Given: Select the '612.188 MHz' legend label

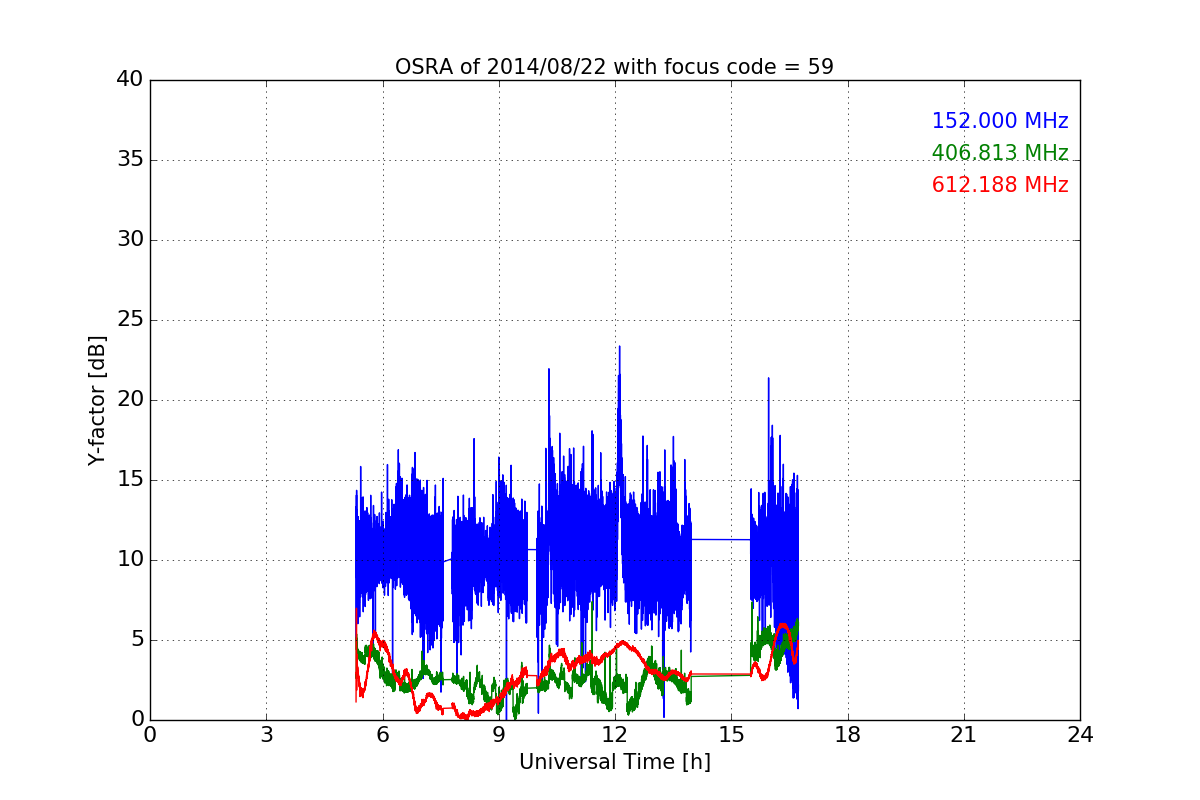Looking at the screenshot, I should click(x=1000, y=185).
